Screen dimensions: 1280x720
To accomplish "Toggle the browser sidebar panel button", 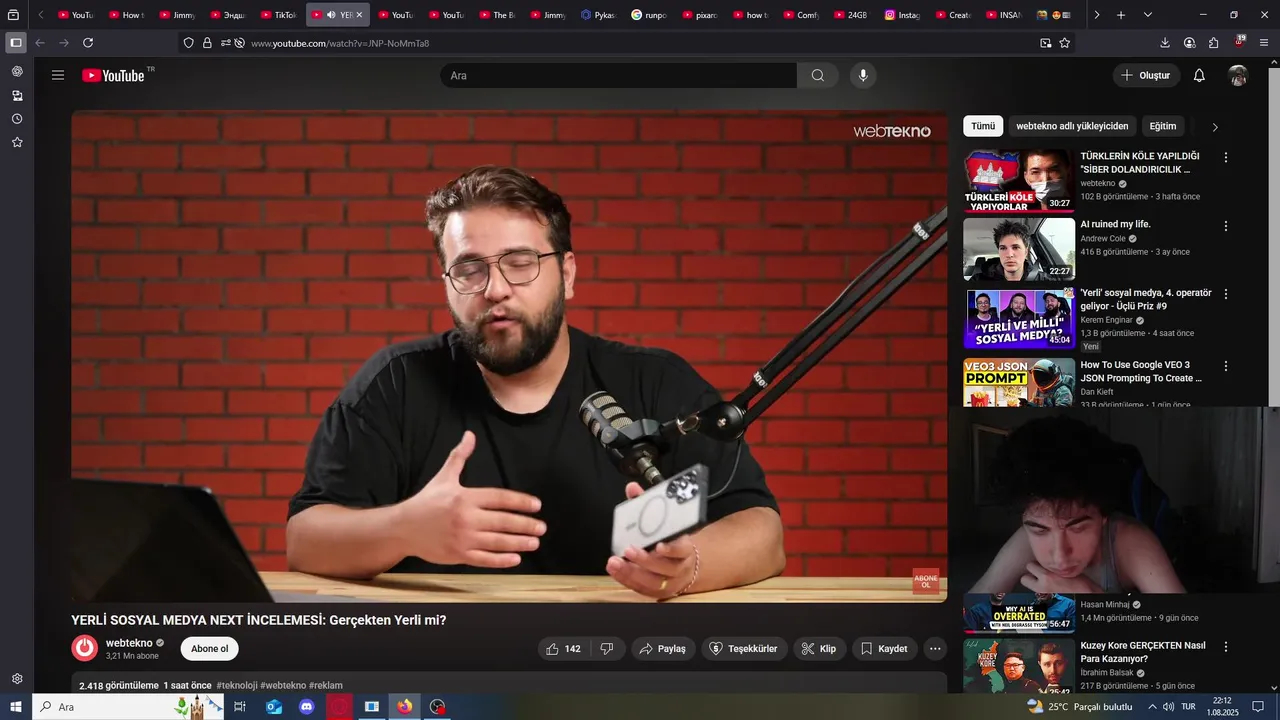I will pos(16,43).
